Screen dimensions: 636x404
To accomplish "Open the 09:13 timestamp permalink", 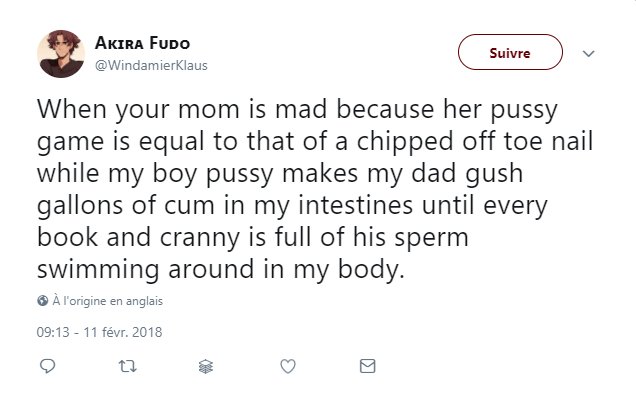I will pos(55,331).
